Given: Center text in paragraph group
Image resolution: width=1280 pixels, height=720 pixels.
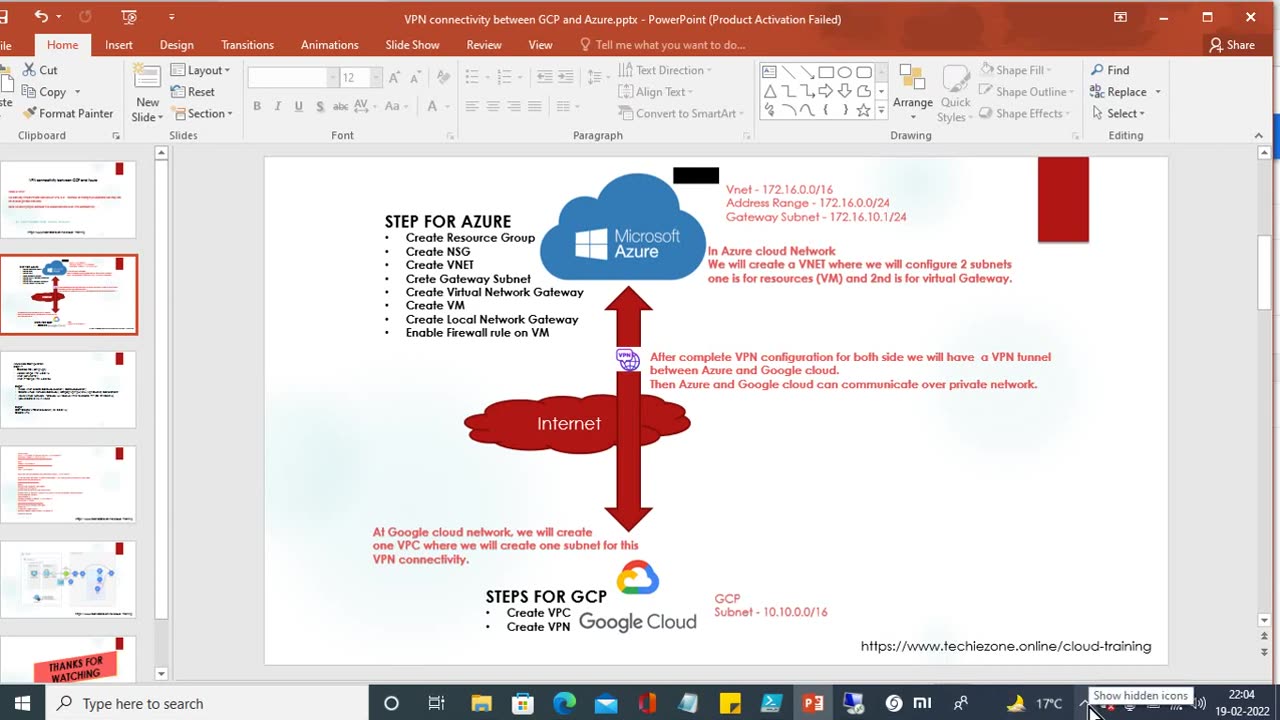Looking at the screenshot, I should (493, 106).
